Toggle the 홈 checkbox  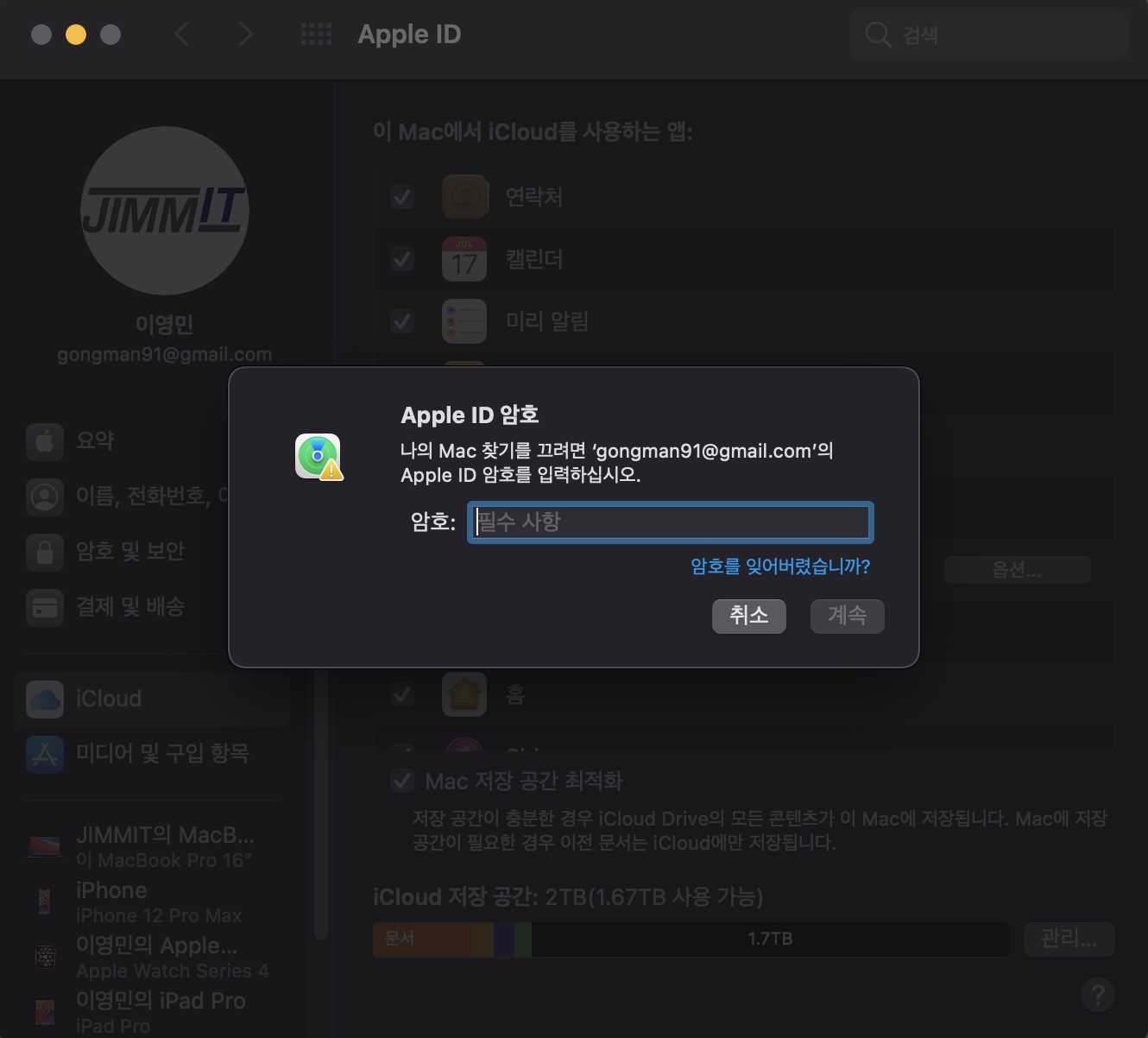402,694
